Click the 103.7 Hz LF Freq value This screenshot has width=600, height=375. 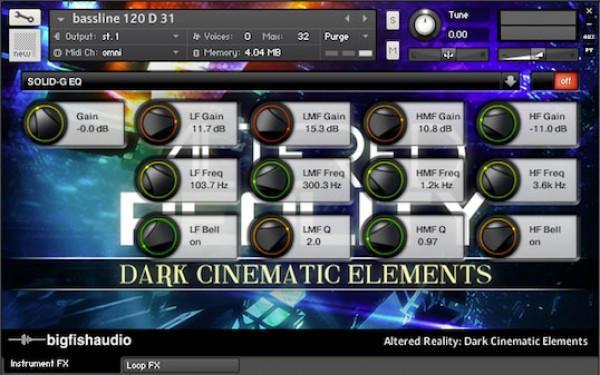pos(209,186)
